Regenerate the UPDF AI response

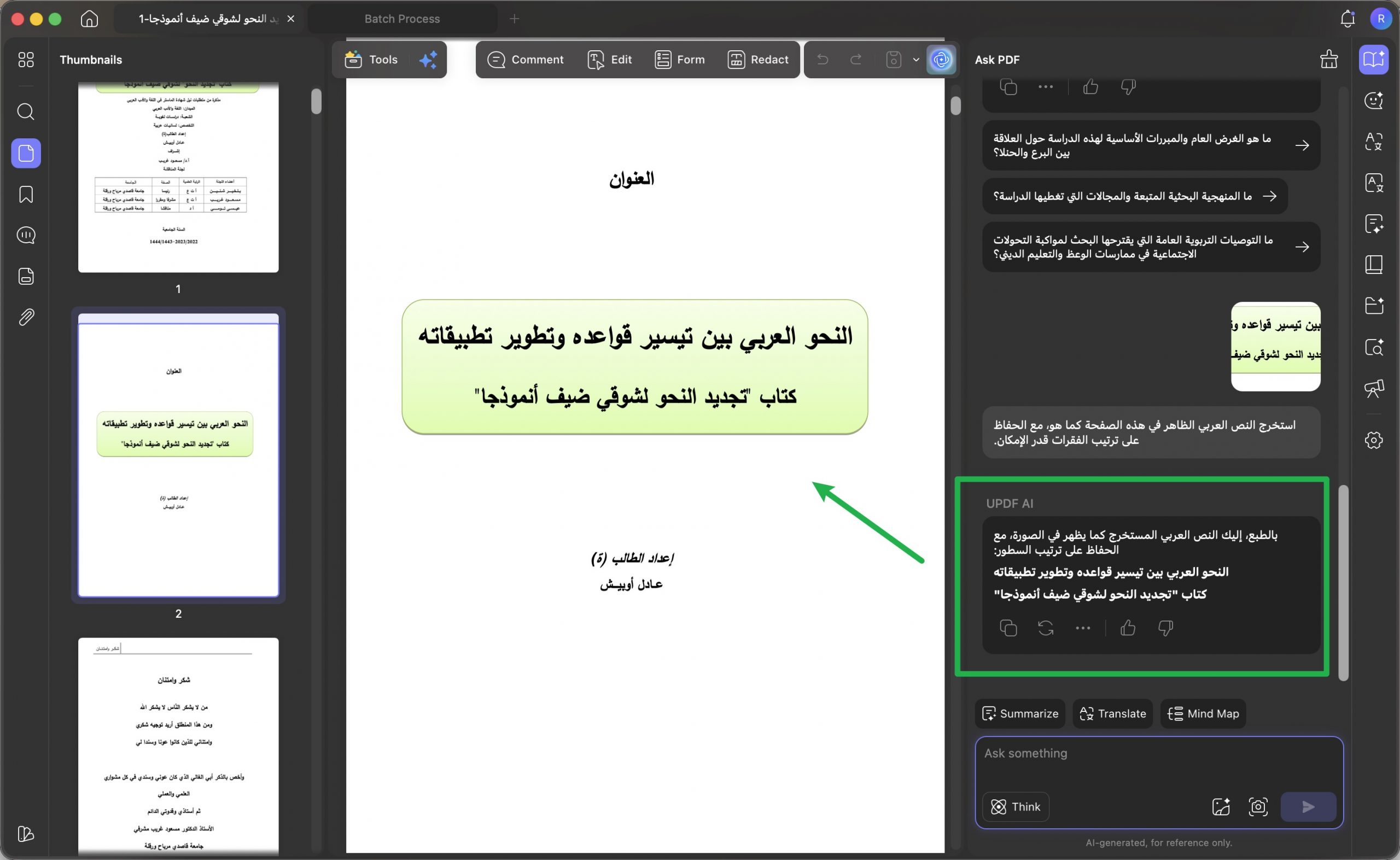pos(1046,628)
